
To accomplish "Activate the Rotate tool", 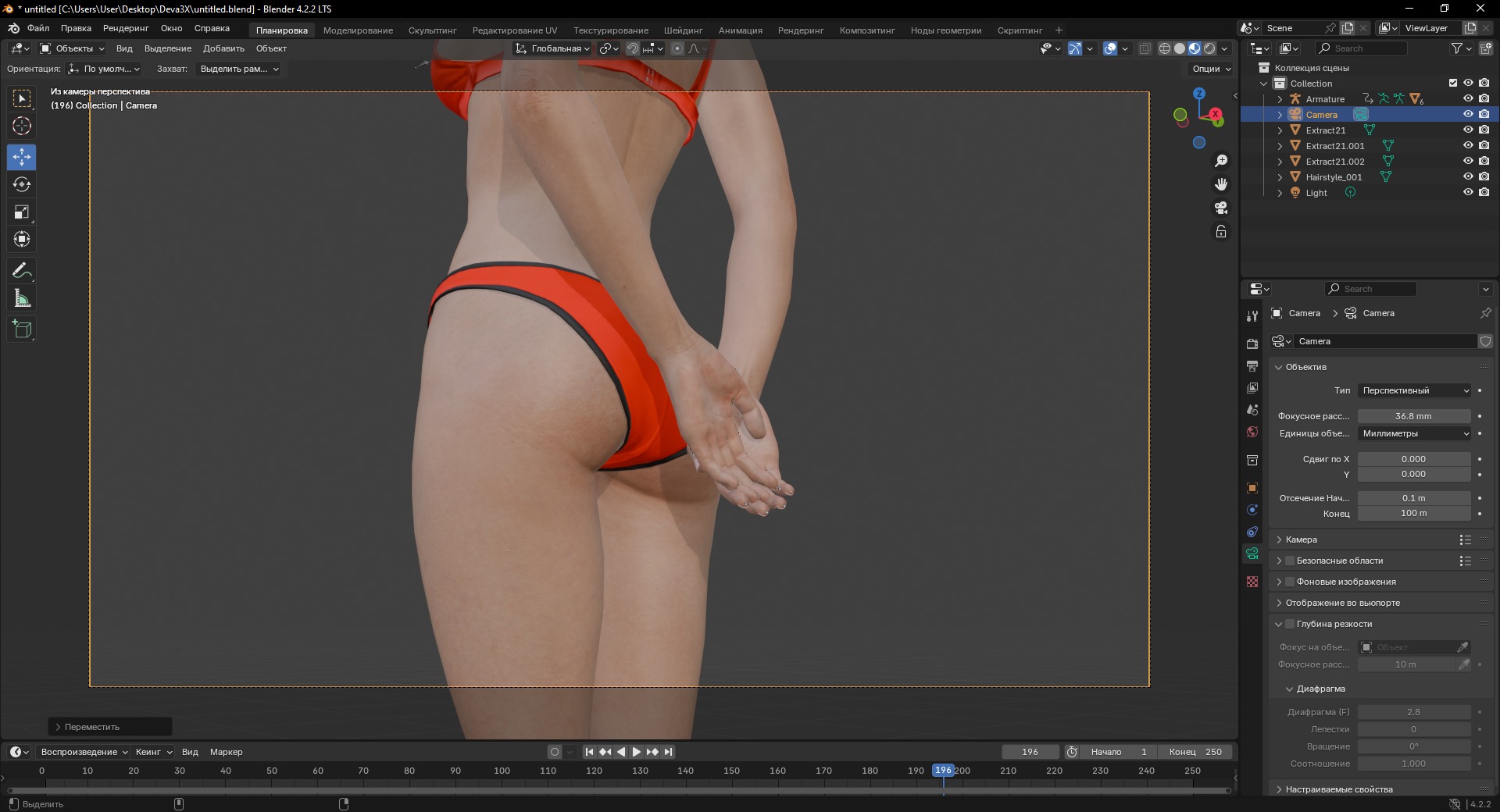I will [22, 184].
